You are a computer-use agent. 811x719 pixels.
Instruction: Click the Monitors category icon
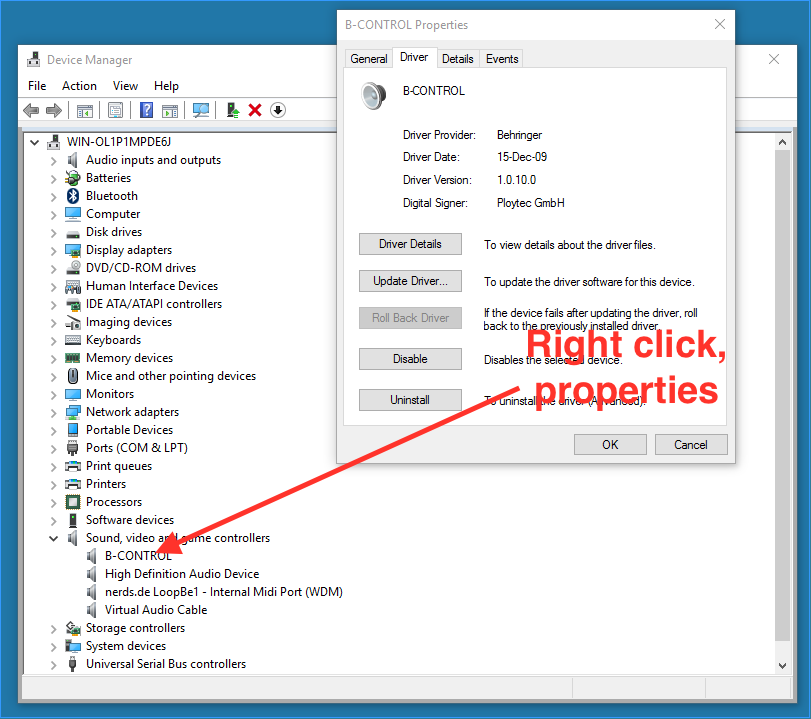[73, 394]
